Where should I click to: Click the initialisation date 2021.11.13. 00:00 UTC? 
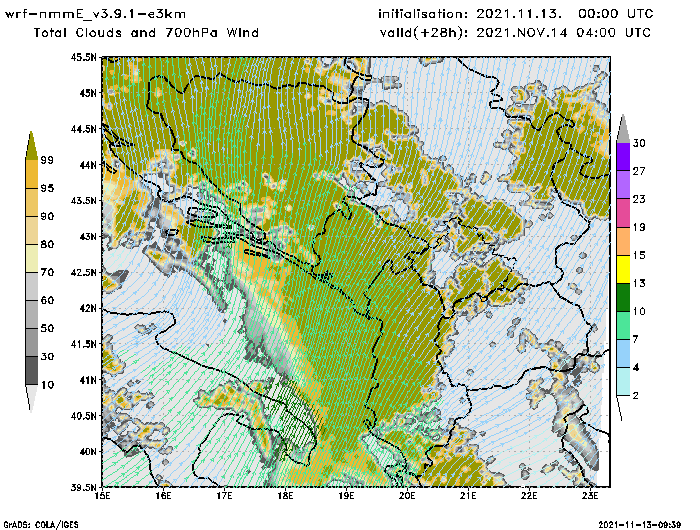(x=565, y=14)
